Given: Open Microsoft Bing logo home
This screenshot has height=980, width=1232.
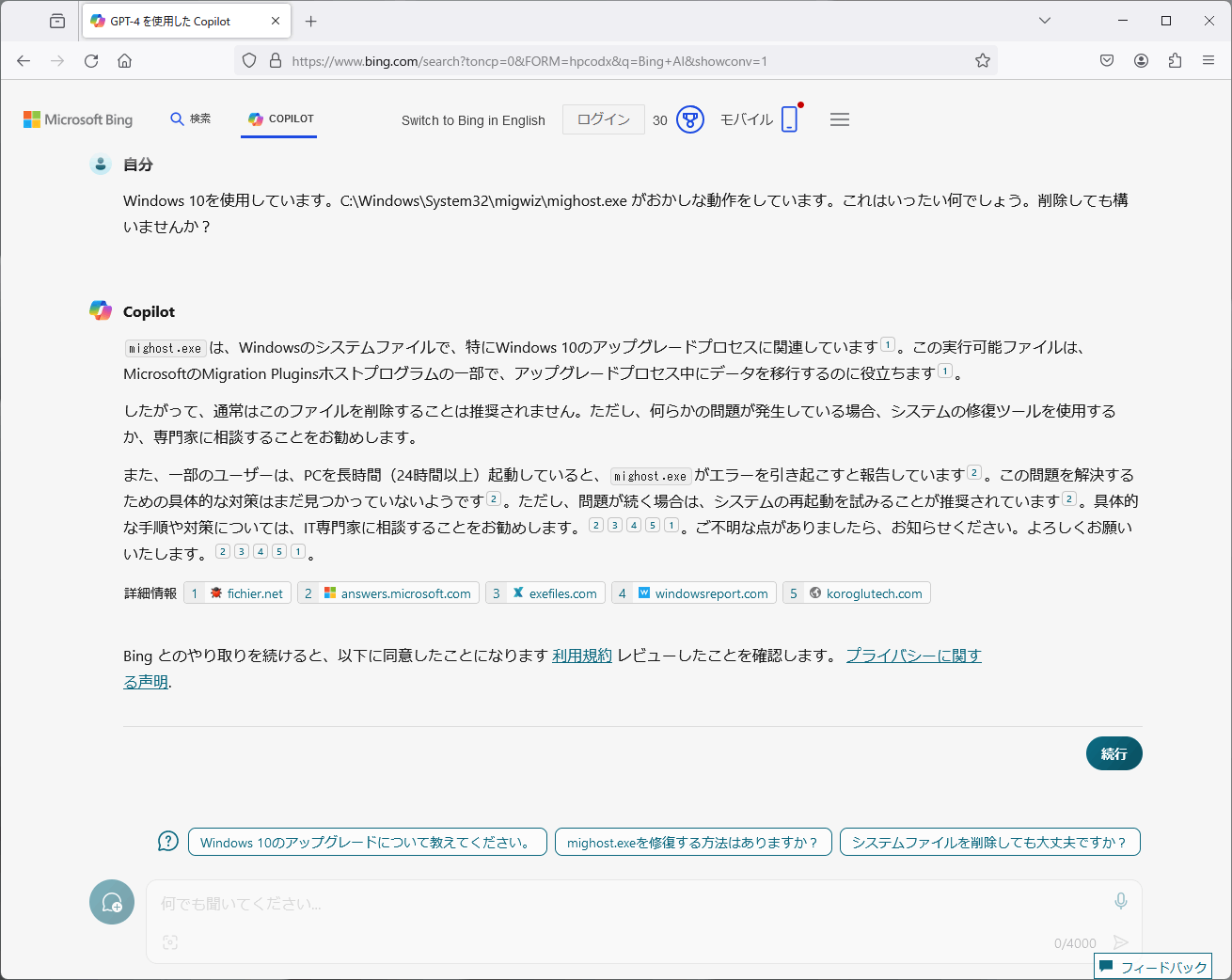Looking at the screenshot, I should [x=78, y=119].
